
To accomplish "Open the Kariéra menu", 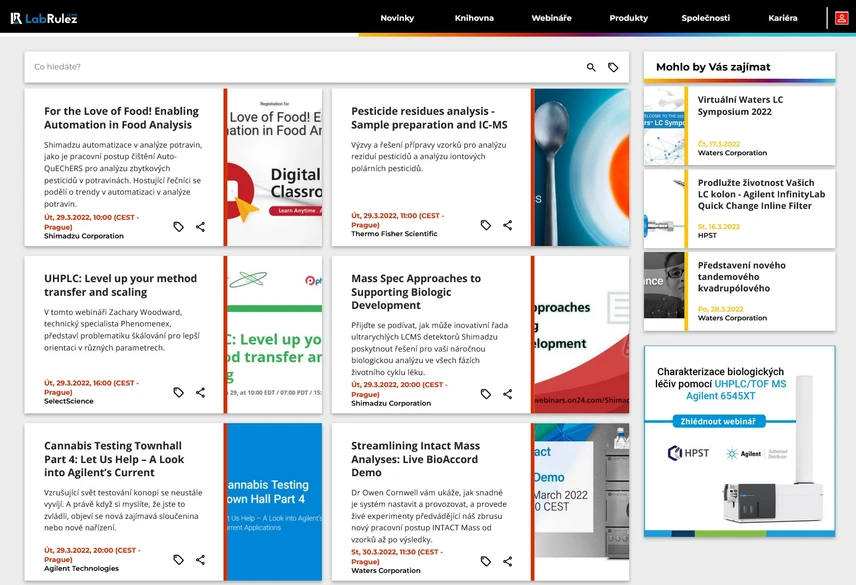I will 782,18.
